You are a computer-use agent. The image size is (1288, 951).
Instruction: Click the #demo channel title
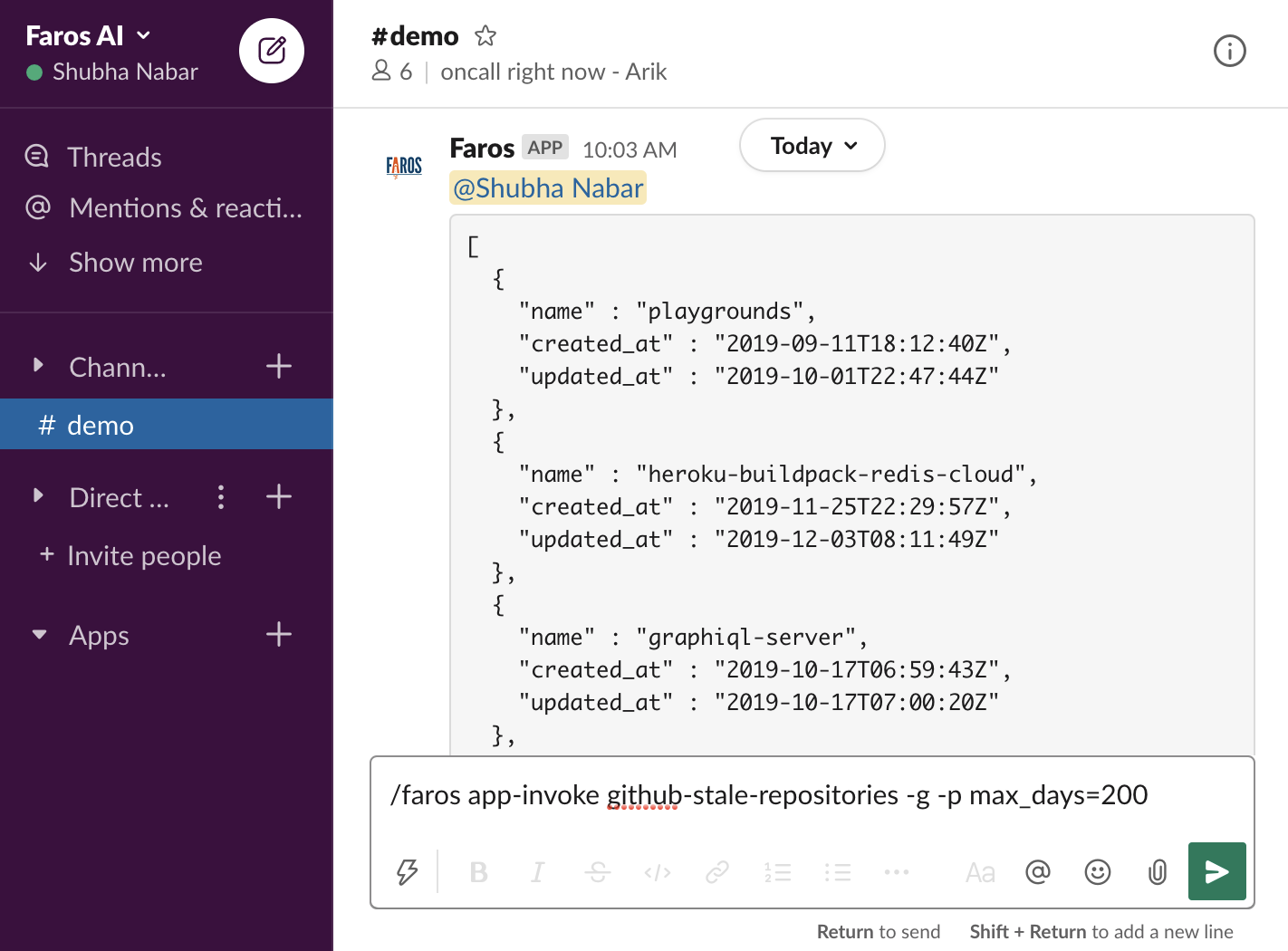point(415,36)
